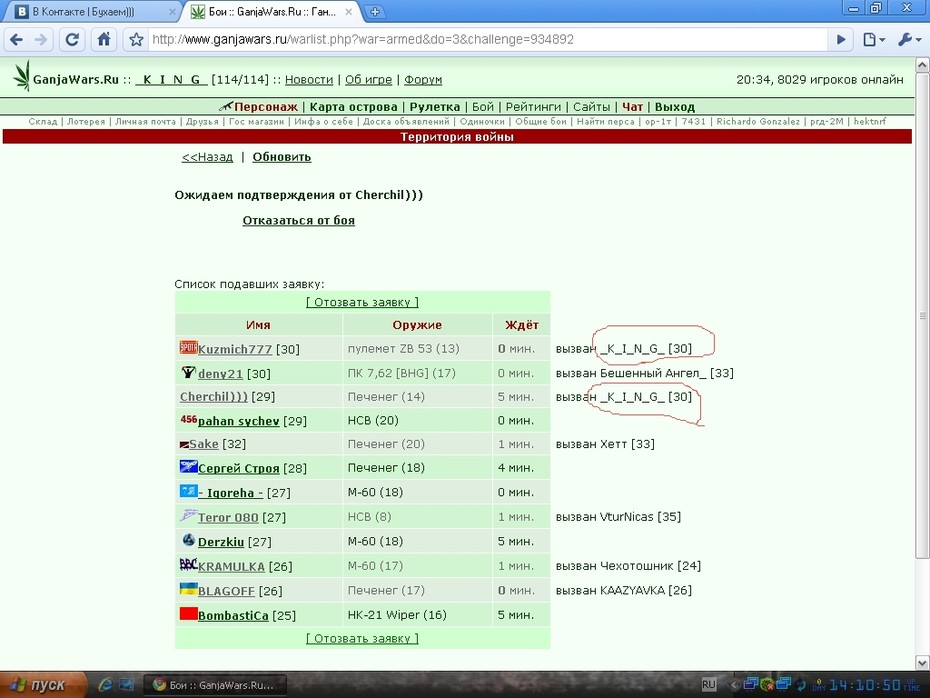Screen dimensions: 930x698
Task: Open BombastiCa player profile link
Action: click(x=233, y=616)
